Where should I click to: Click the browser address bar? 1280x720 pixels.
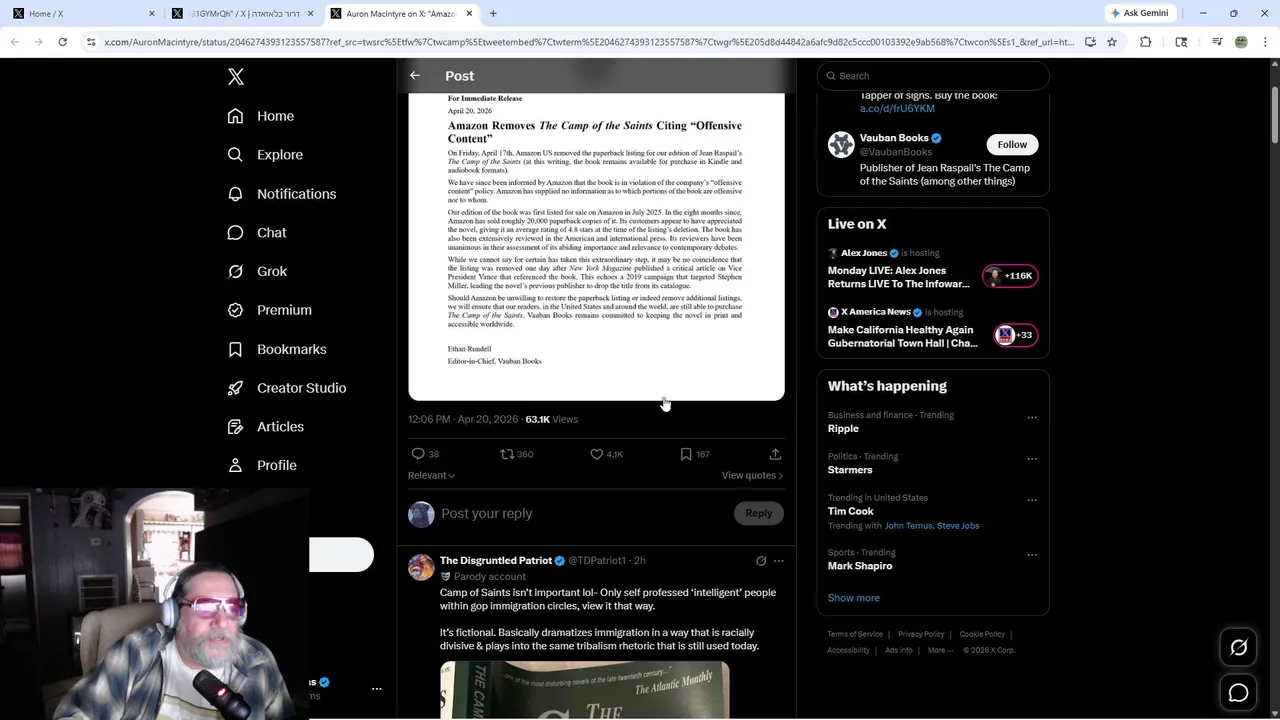pyautogui.click(x=588, y=42)
